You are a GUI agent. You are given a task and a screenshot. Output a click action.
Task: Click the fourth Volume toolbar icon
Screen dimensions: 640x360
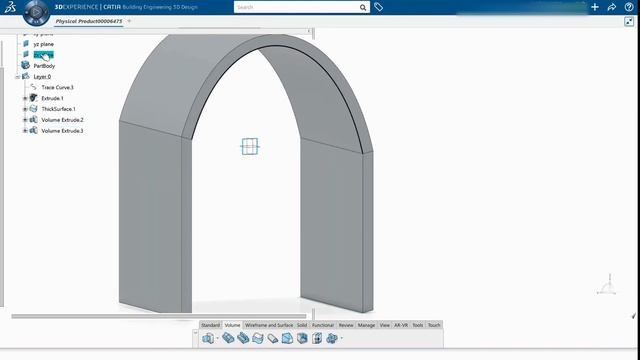258,338
